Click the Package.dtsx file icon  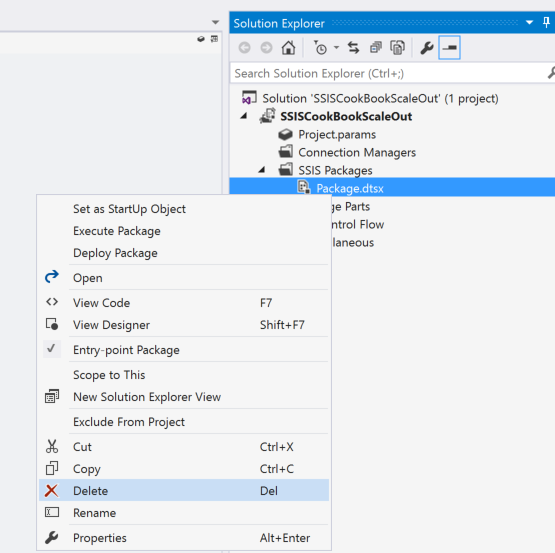coord(304,188)
